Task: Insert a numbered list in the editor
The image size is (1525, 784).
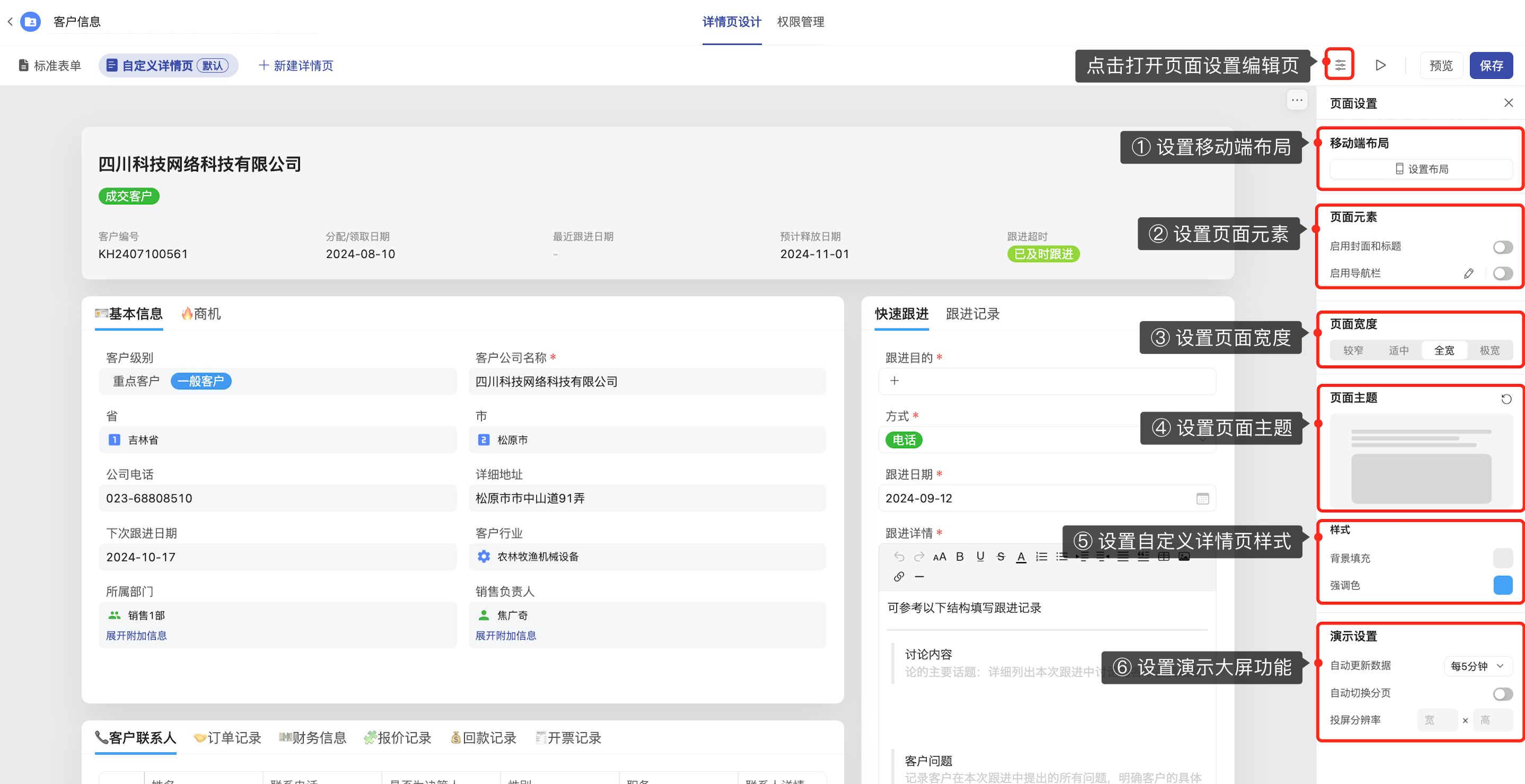Action: click(x=1042, y=556)
